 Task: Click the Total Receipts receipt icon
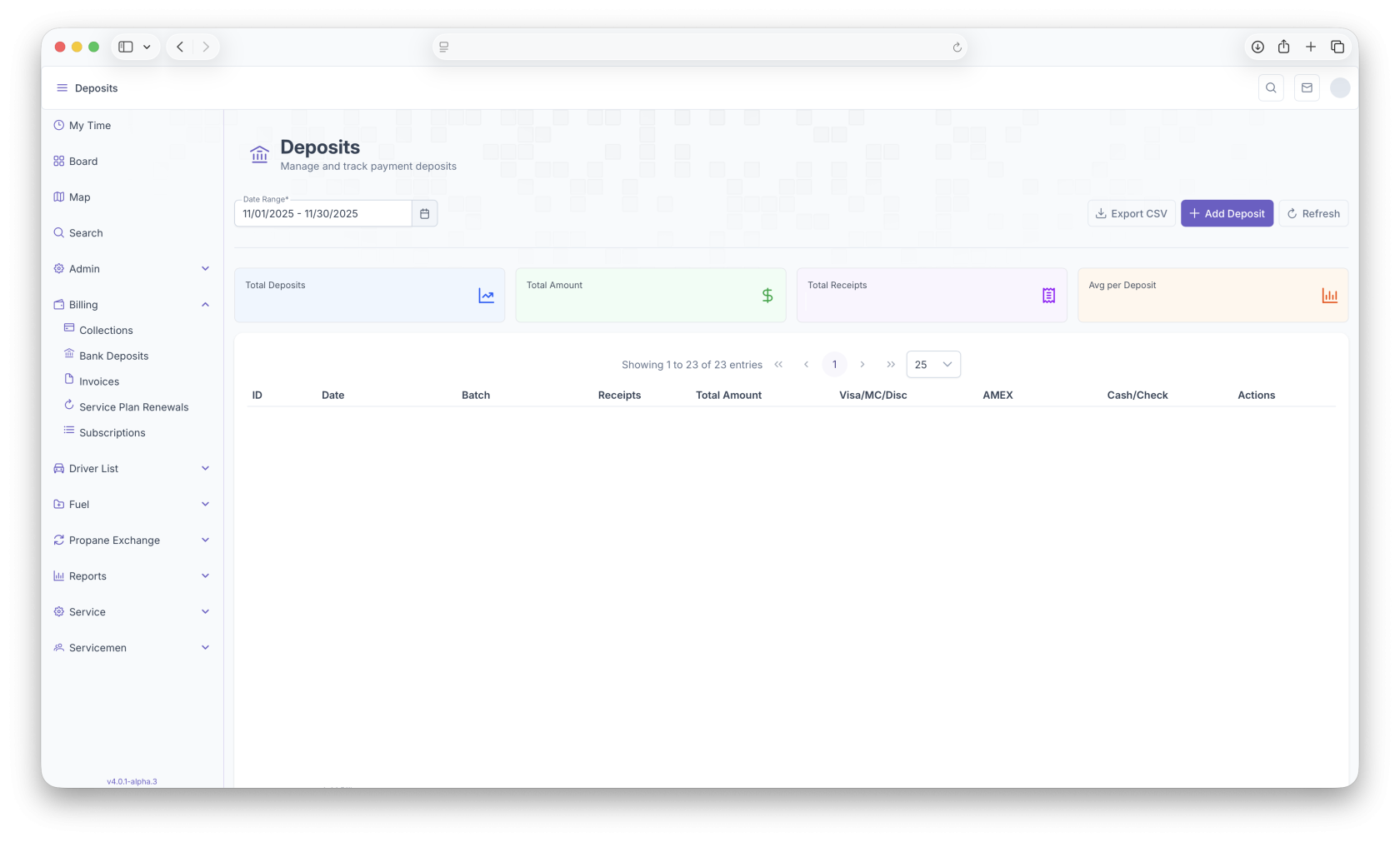(1048, 296)
